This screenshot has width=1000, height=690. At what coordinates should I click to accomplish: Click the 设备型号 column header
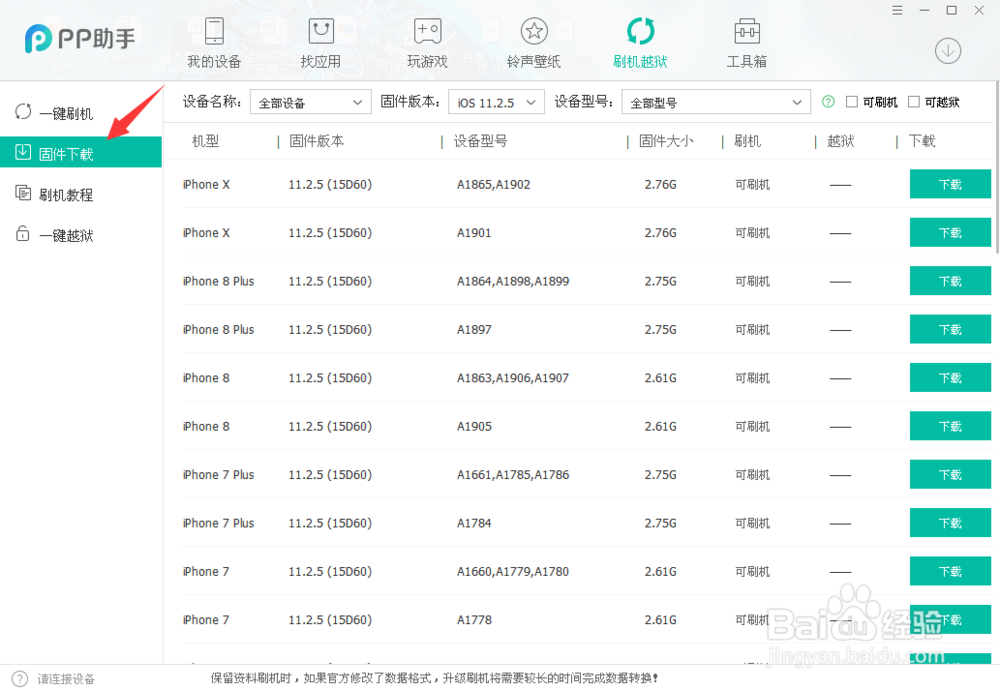click(480, 141)
